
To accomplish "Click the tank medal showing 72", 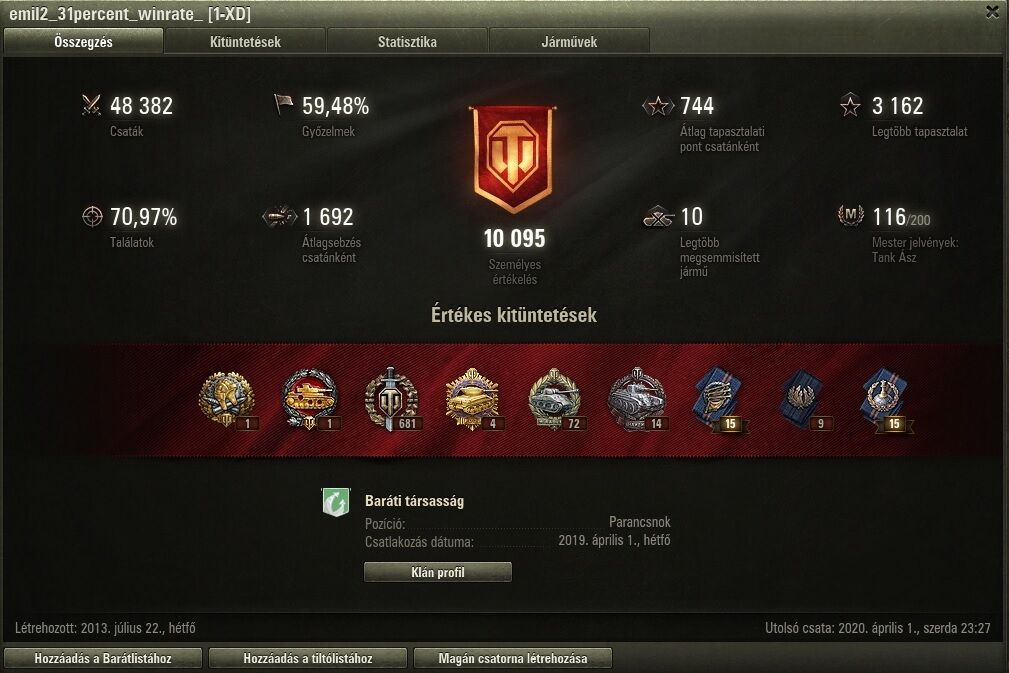I will [x=555, y=400].
